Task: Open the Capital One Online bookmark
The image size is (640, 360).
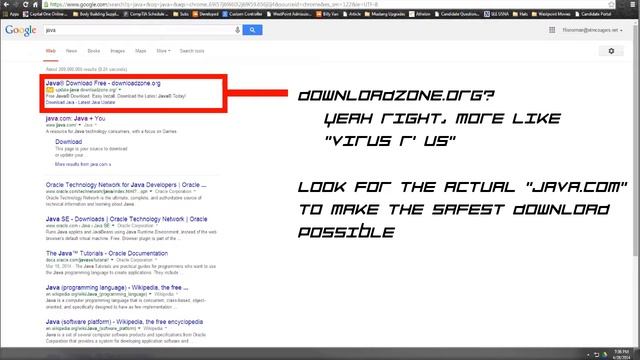Action: 45,14
